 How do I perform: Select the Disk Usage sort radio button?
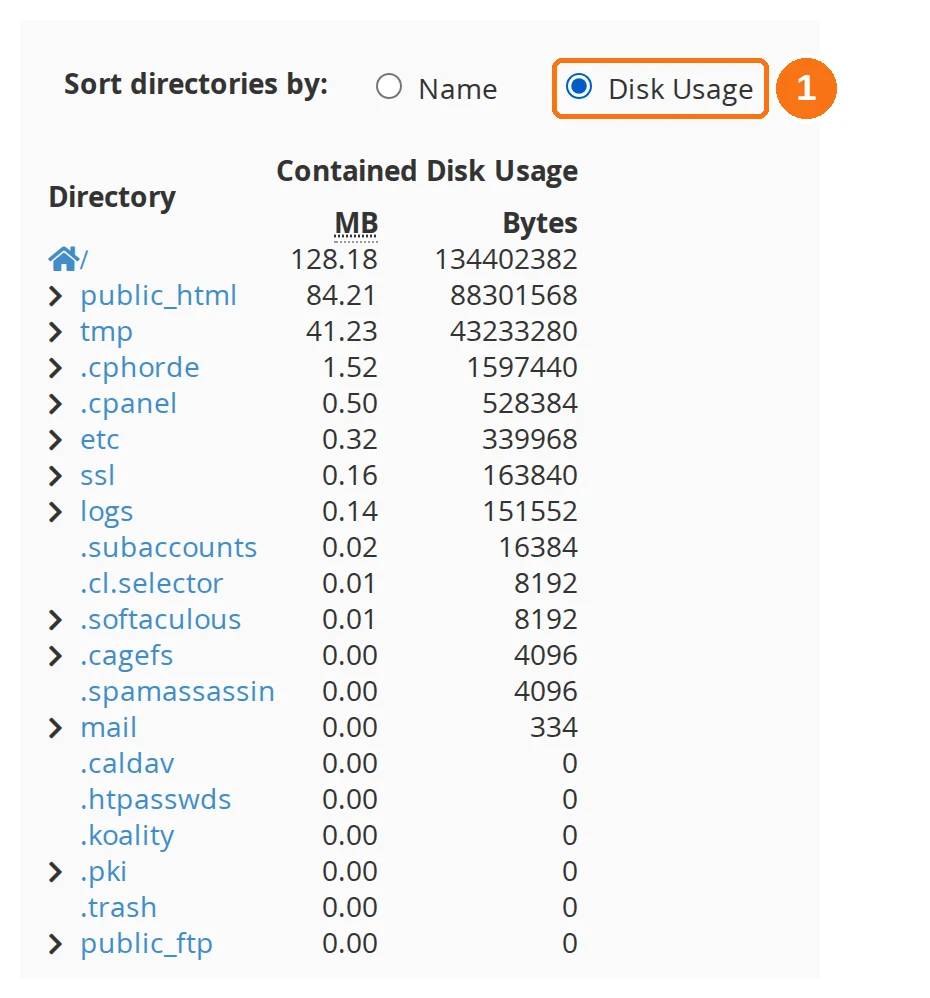[579, 85]
